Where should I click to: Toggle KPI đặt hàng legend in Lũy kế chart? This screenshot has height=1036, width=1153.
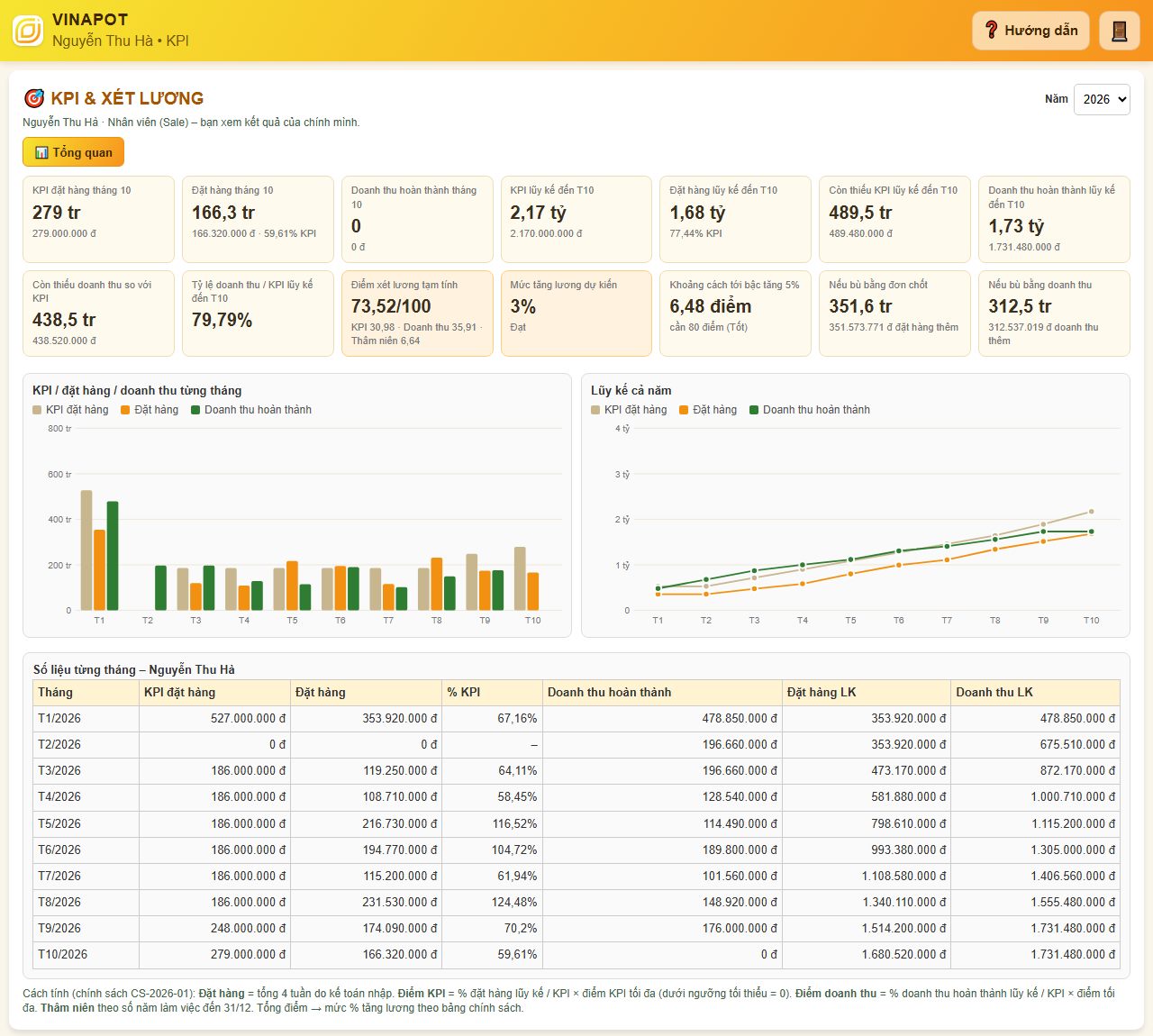pos(629,410)
